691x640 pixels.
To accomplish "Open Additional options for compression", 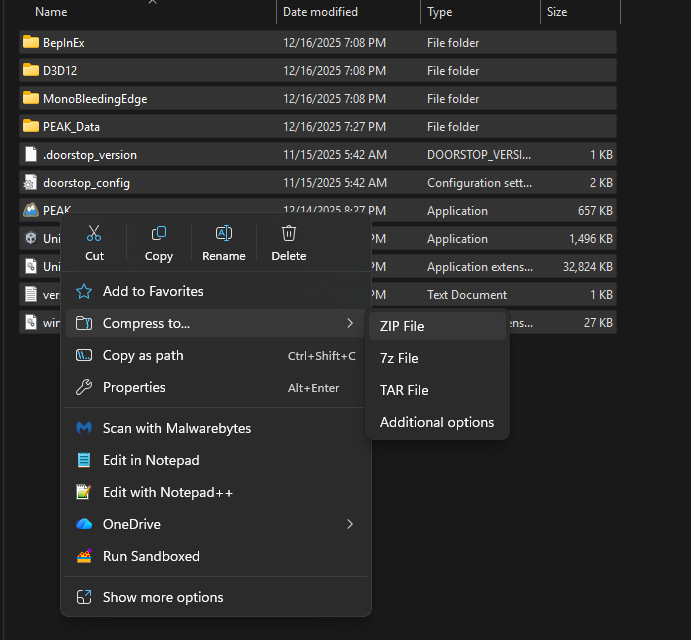I will coord(437,422).
